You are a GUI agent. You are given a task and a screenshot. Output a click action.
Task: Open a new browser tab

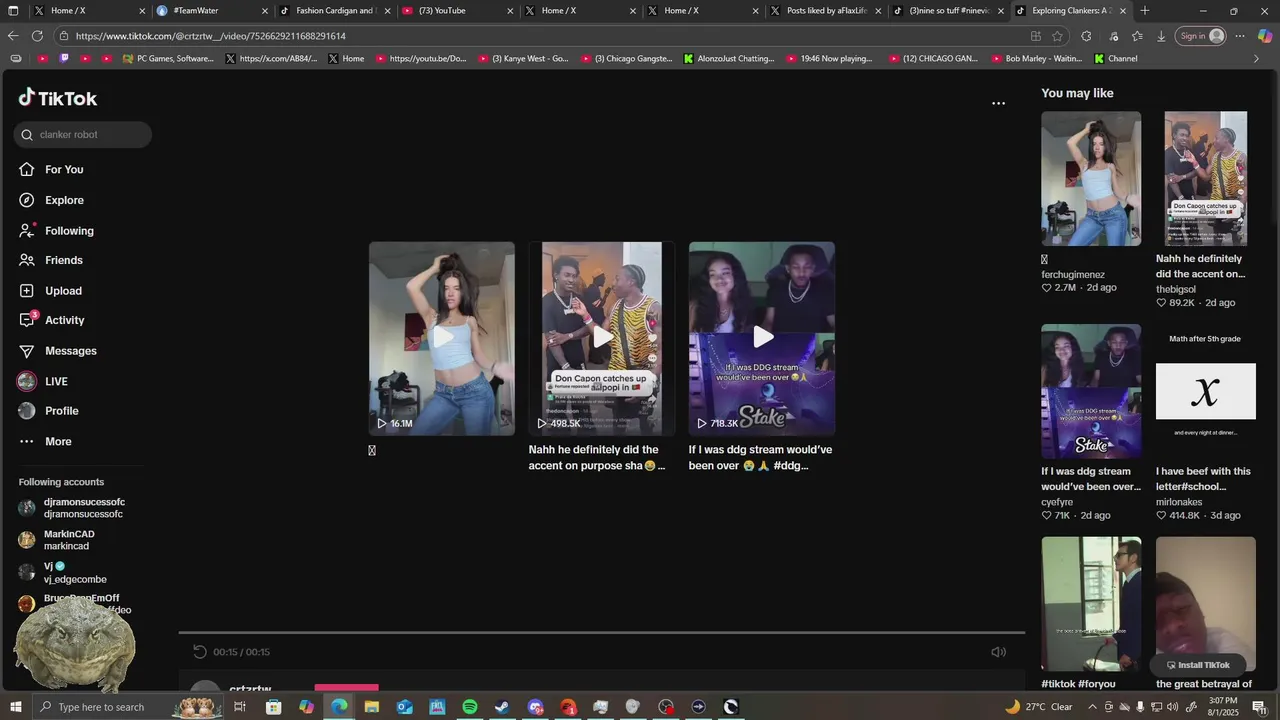tap(1145, 11)
